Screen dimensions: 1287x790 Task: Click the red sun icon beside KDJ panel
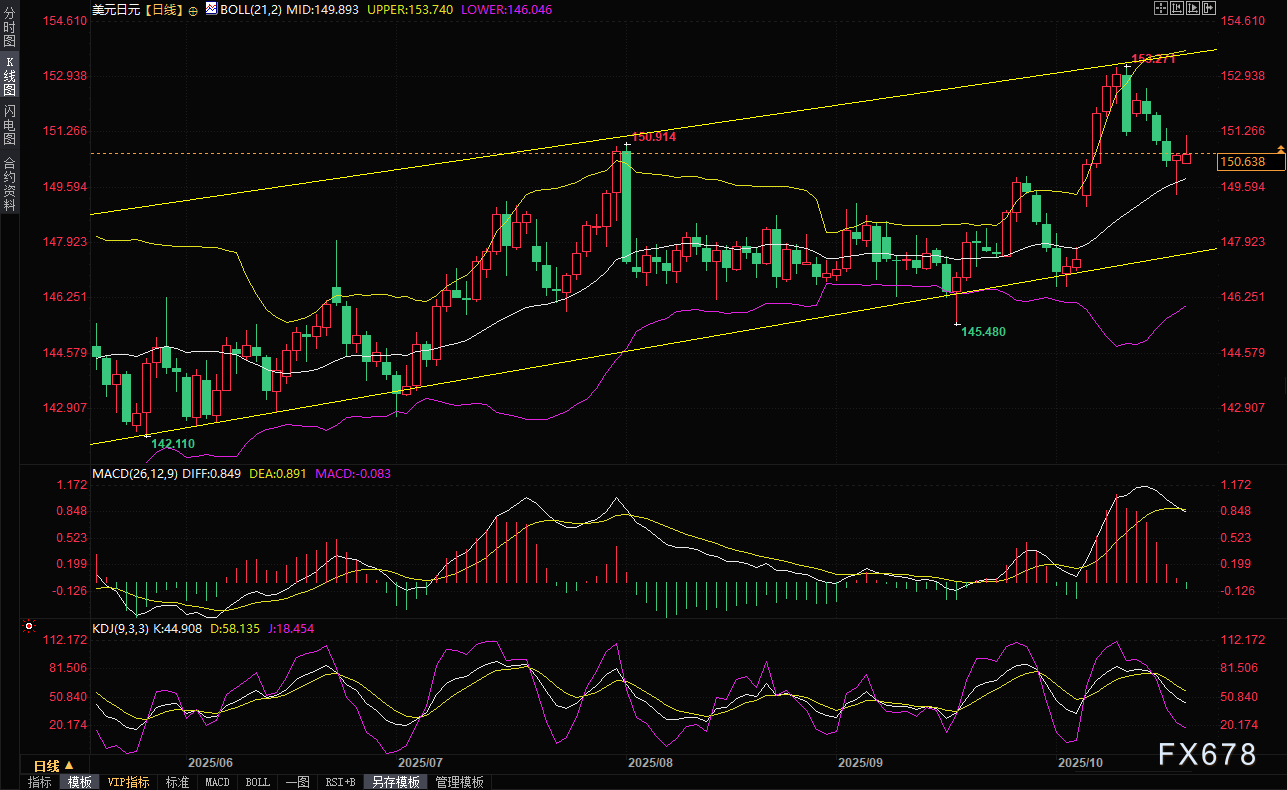pos(29,628)
